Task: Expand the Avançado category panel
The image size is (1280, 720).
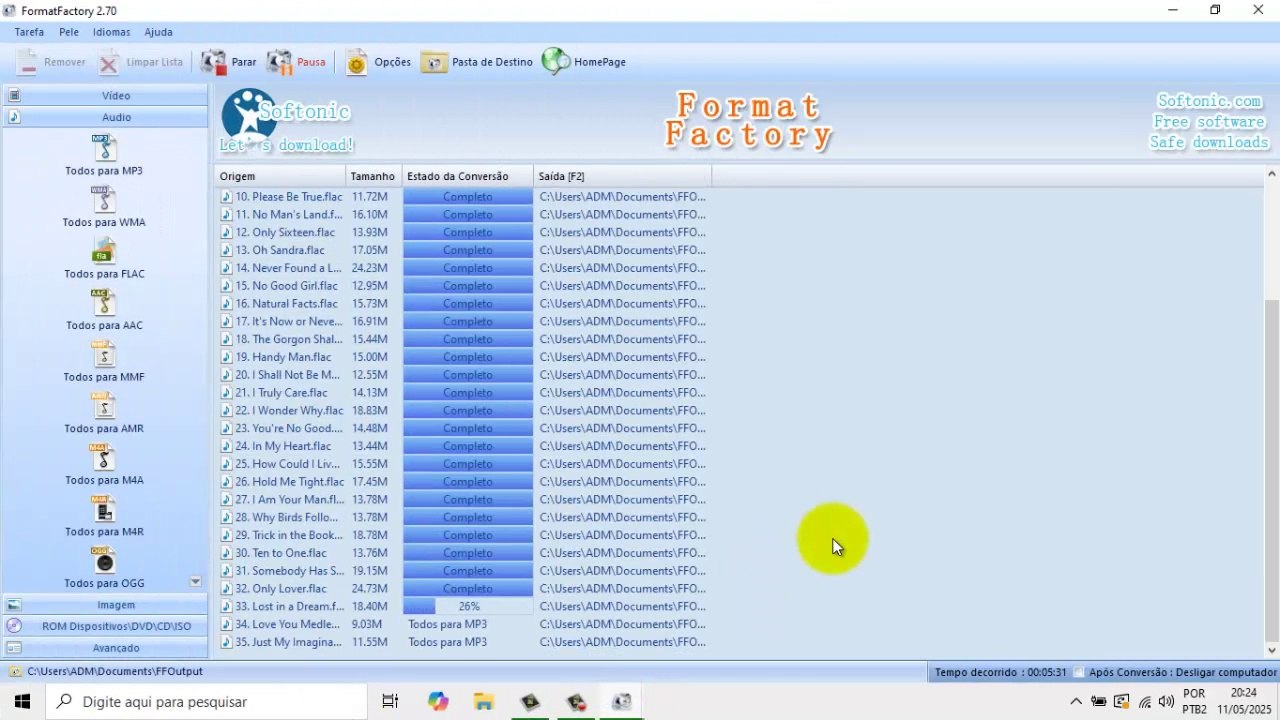Action: click(x=104, y=648)
